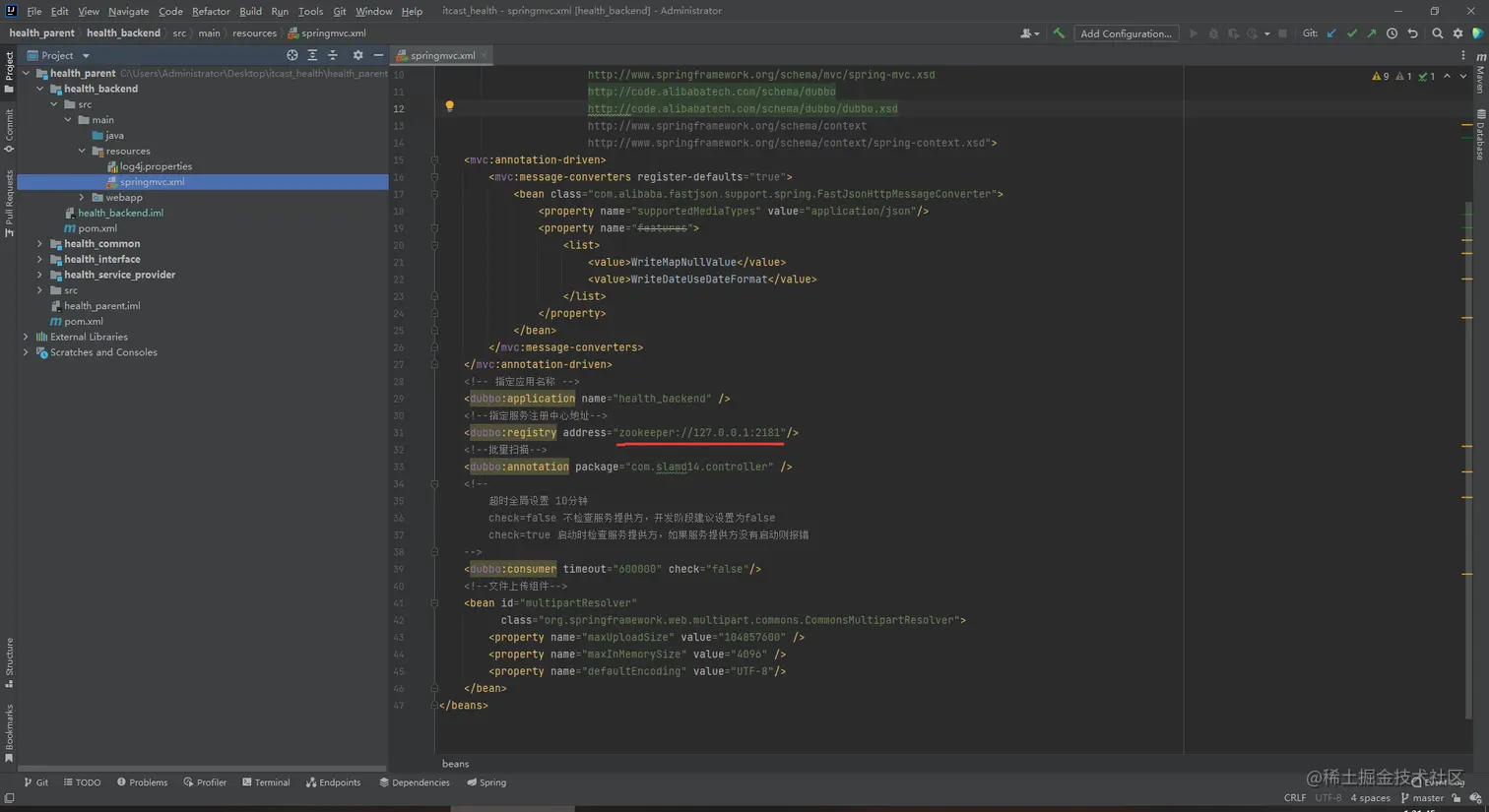Image resolution: width=1489 pixels, height=812 pixels.
Task: Click the Git Commit checkmark icon
Action: 1351,33
